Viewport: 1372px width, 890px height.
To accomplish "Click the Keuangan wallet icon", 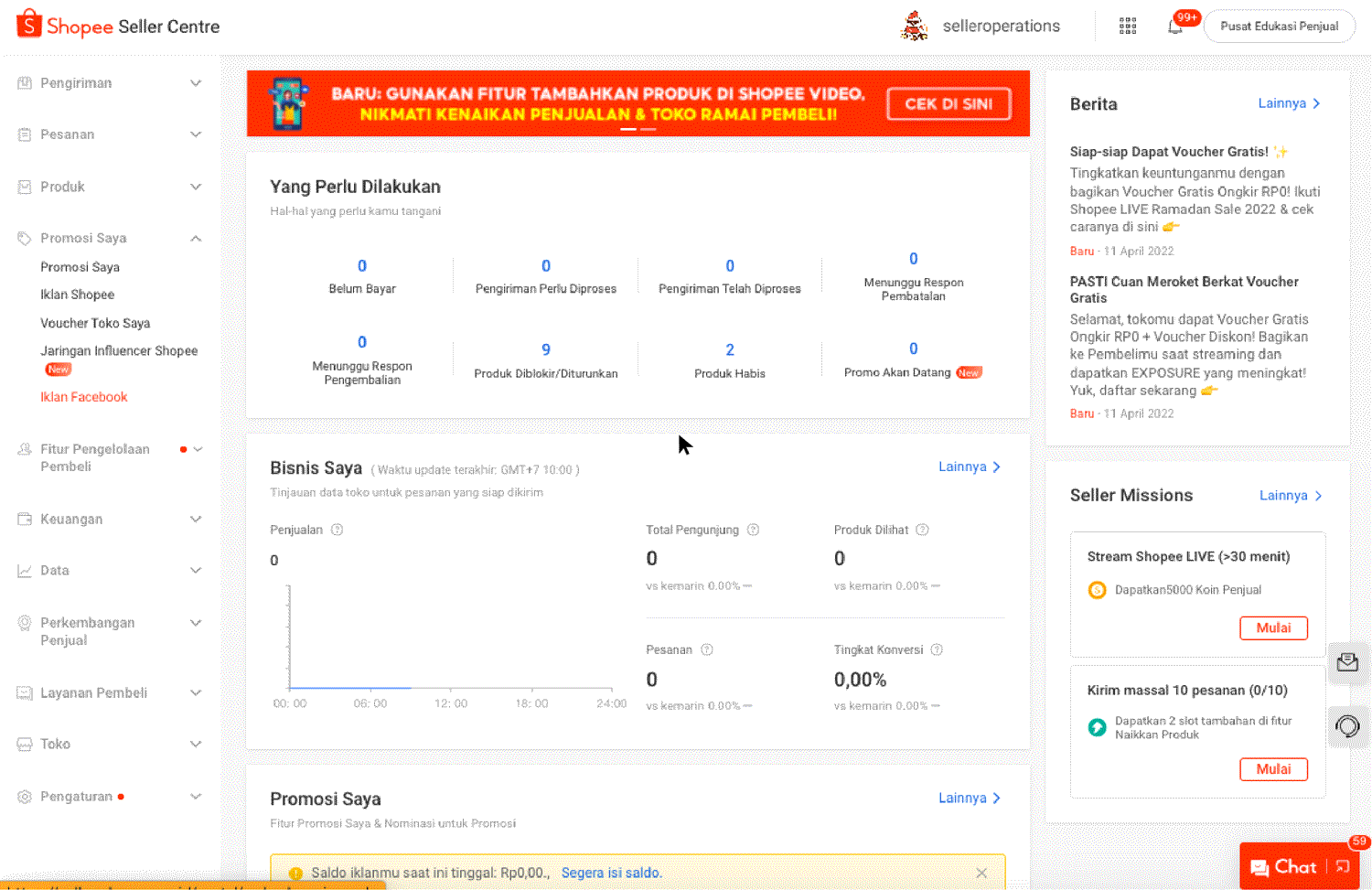I will (x=25, y=519).
